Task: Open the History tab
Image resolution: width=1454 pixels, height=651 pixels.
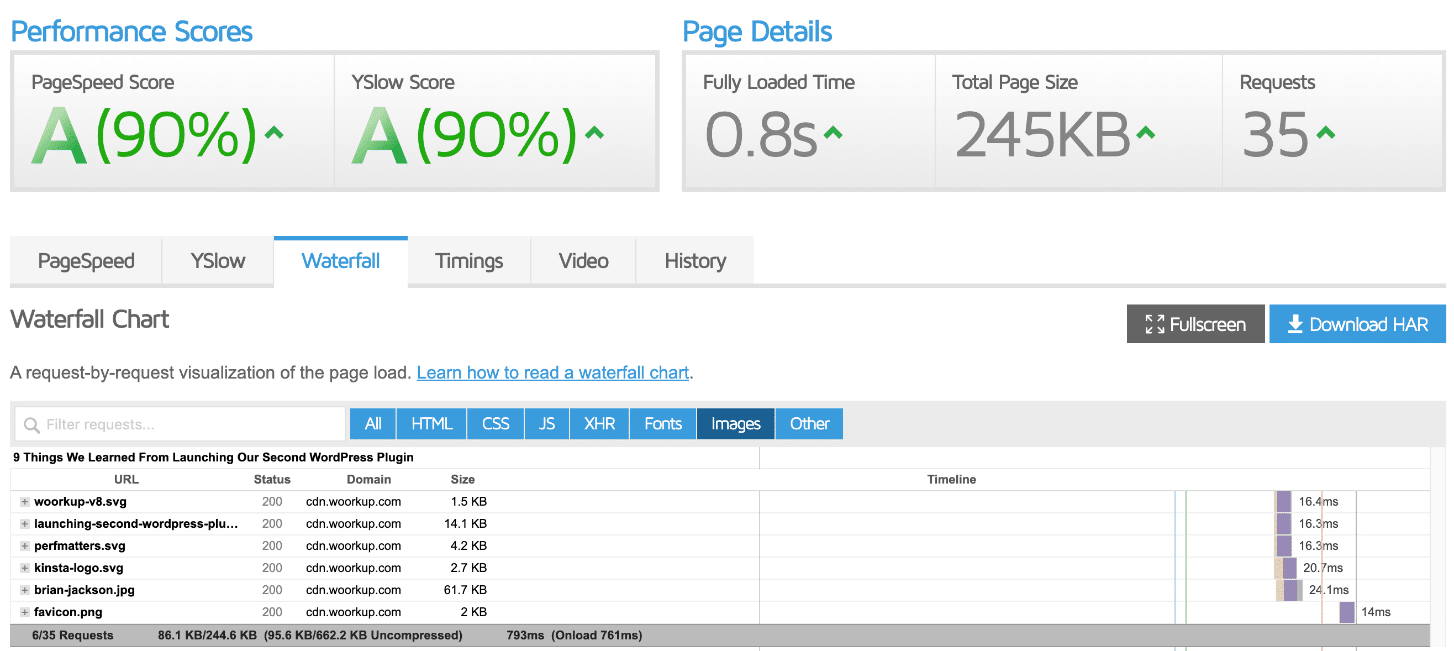Action: click(694, 262)
